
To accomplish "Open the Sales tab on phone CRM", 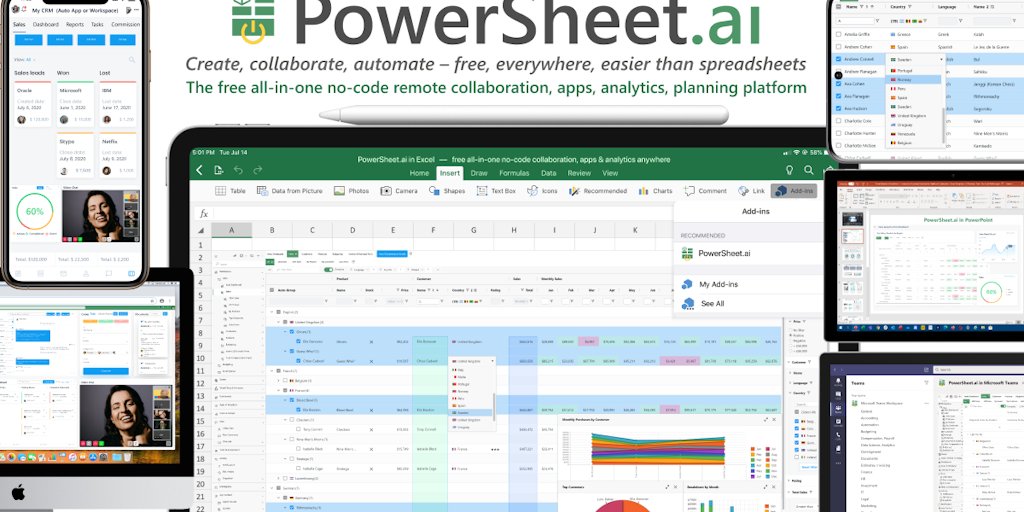I will pyautogui.click(x=20, y=24).
